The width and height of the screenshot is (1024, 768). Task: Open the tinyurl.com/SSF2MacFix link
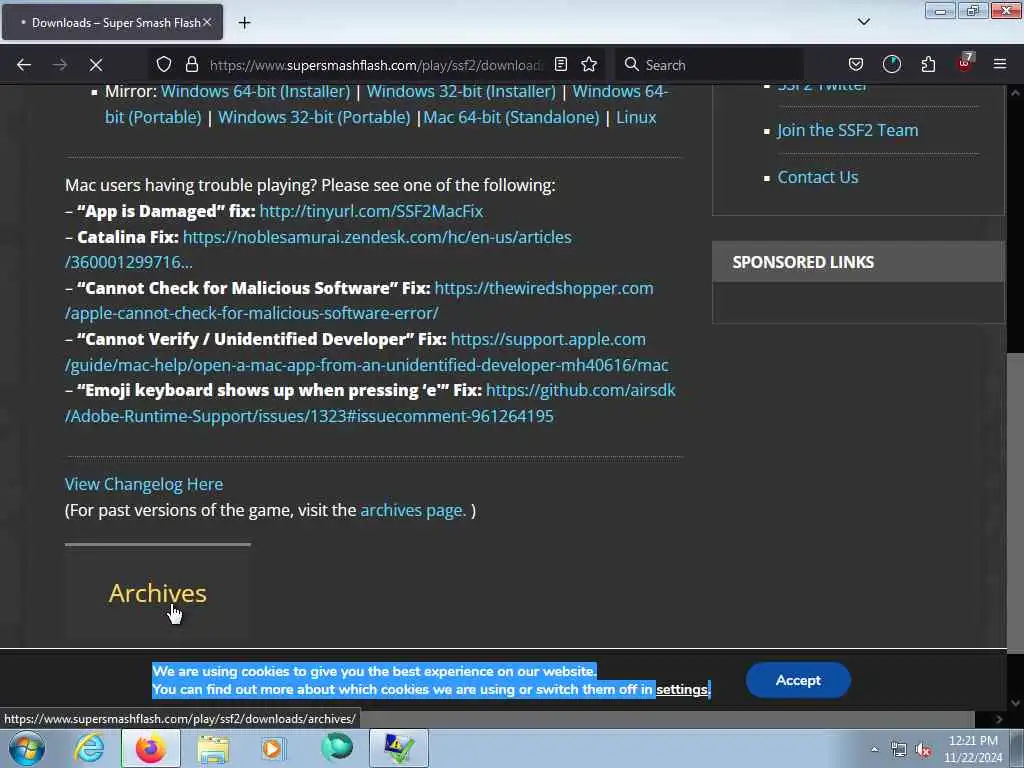point(371,212)
